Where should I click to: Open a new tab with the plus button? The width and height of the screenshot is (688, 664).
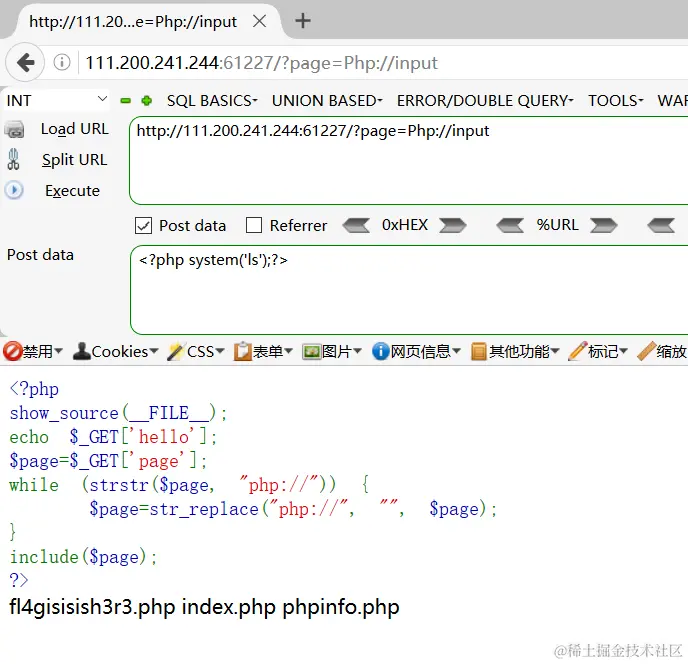(x=303, y=21)
